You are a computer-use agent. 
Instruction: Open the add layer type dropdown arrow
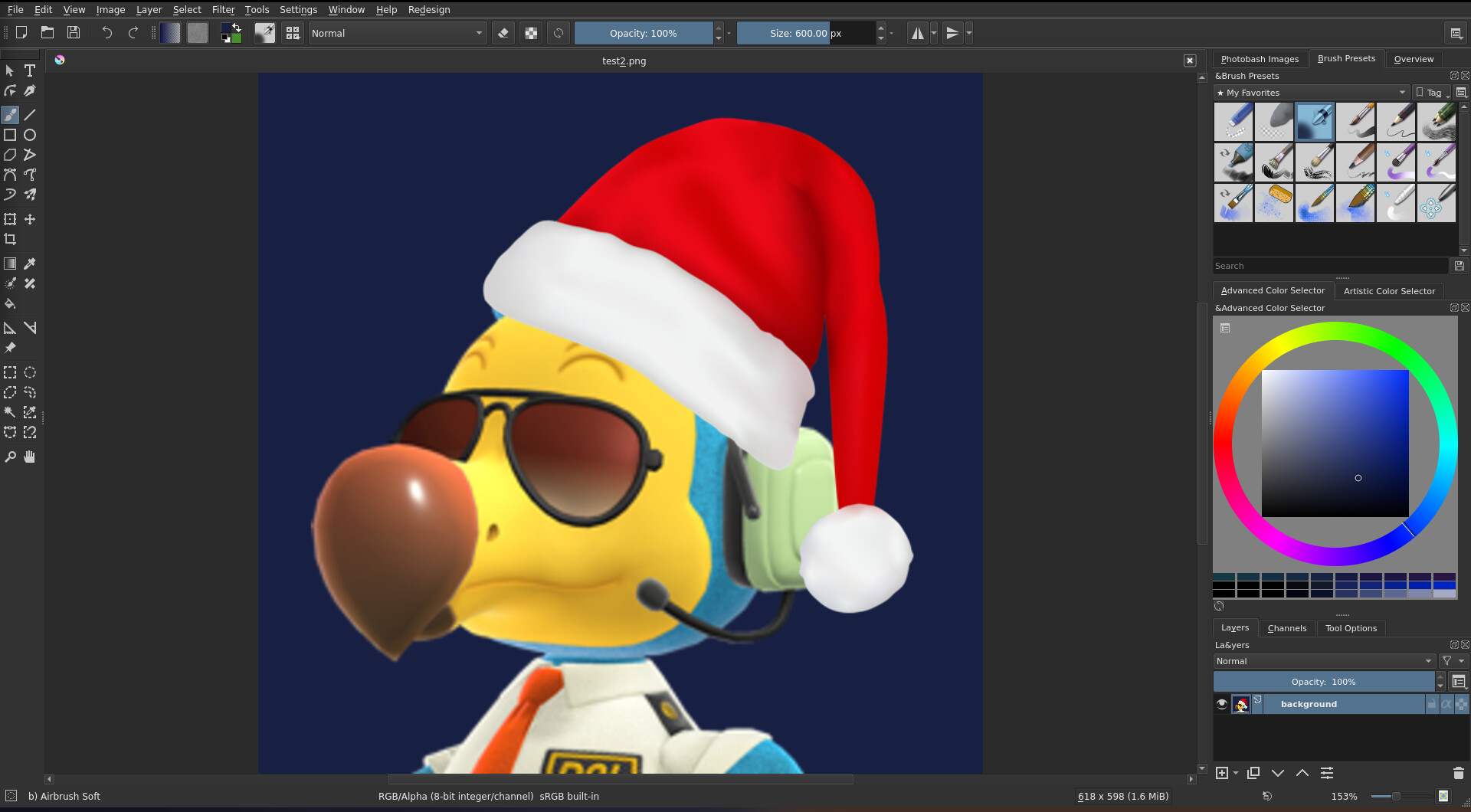pyautogui.click(x=1236, y=773)
